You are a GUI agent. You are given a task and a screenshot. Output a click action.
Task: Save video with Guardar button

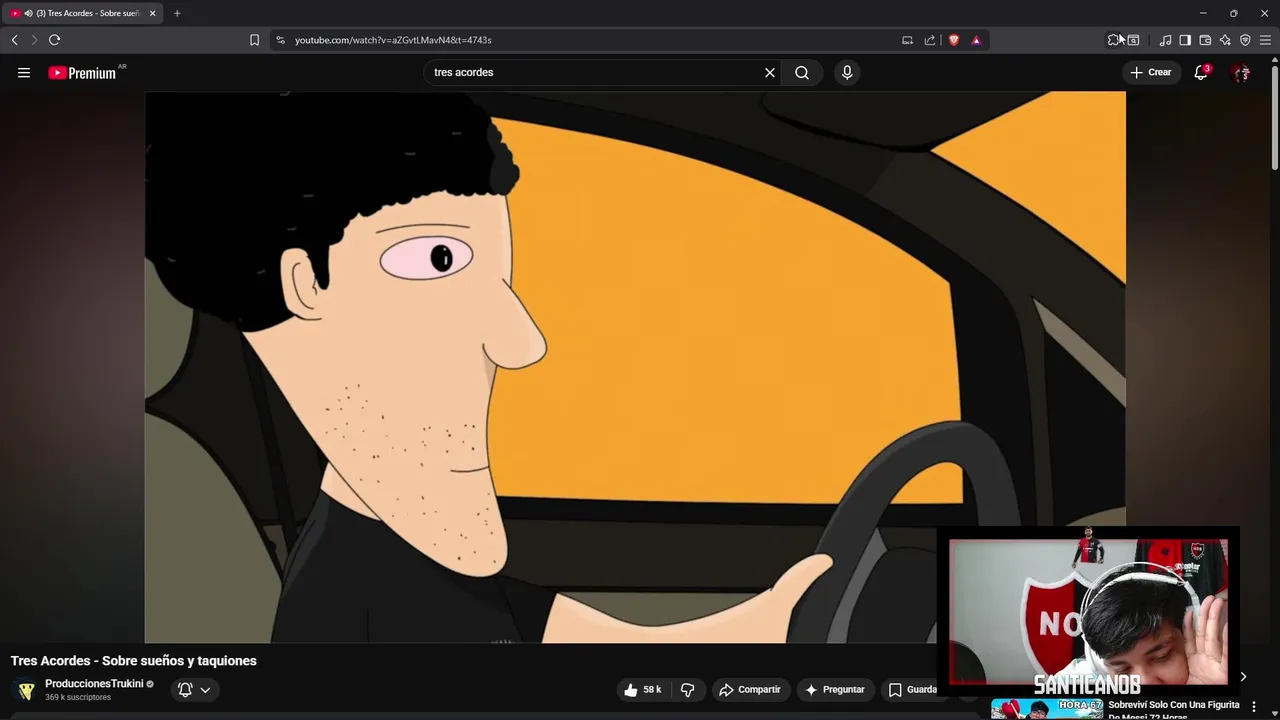912,690
